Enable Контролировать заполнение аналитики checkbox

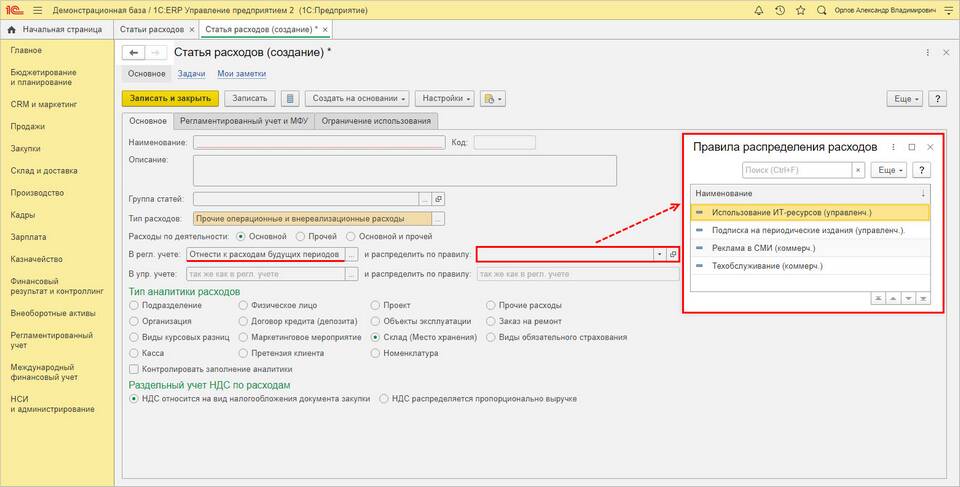click(x=133, y=369)
